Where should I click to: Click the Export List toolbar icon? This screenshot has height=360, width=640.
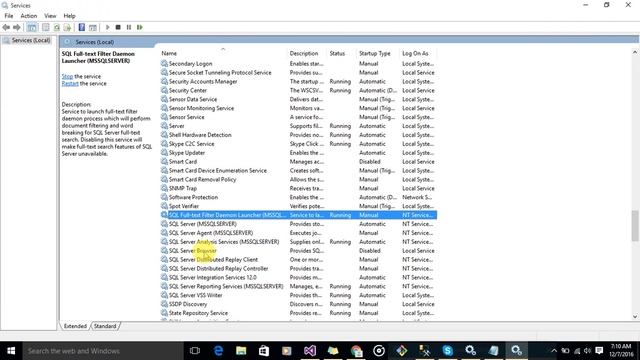click(67, 27)
